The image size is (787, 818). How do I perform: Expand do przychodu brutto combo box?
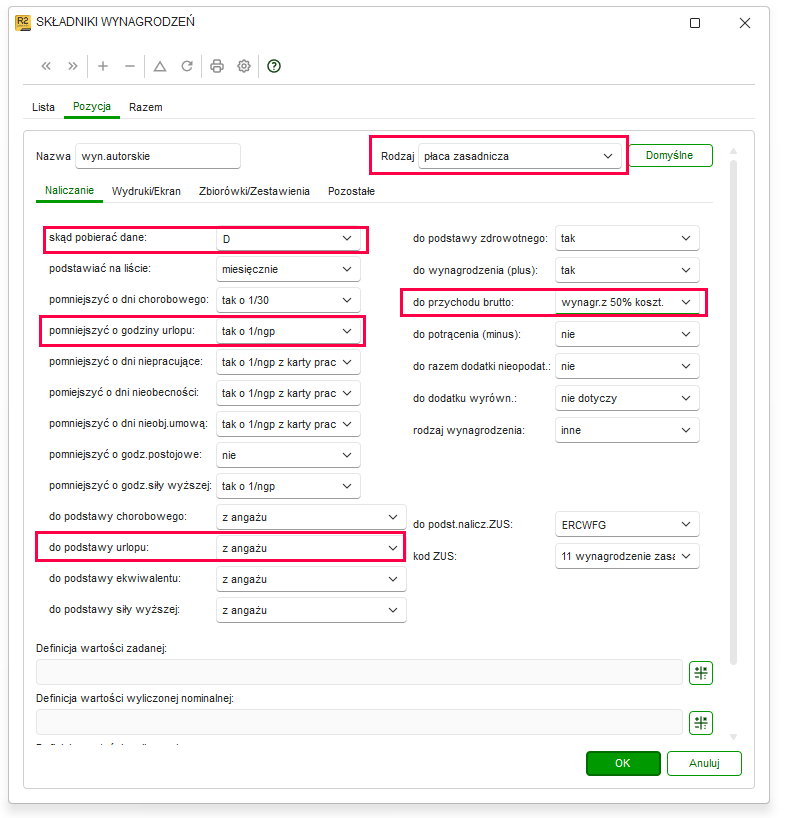(x=627, y=303)
